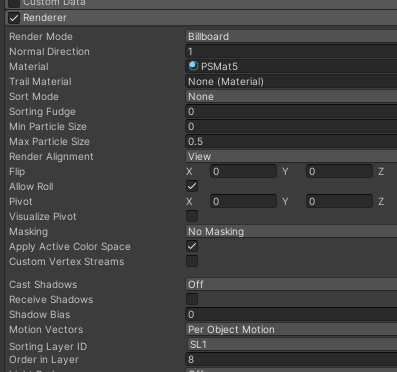Click the Min Particle Size label
Image resolution: width=397 pixels, height=372 pixels.
[x=48, y=126]
